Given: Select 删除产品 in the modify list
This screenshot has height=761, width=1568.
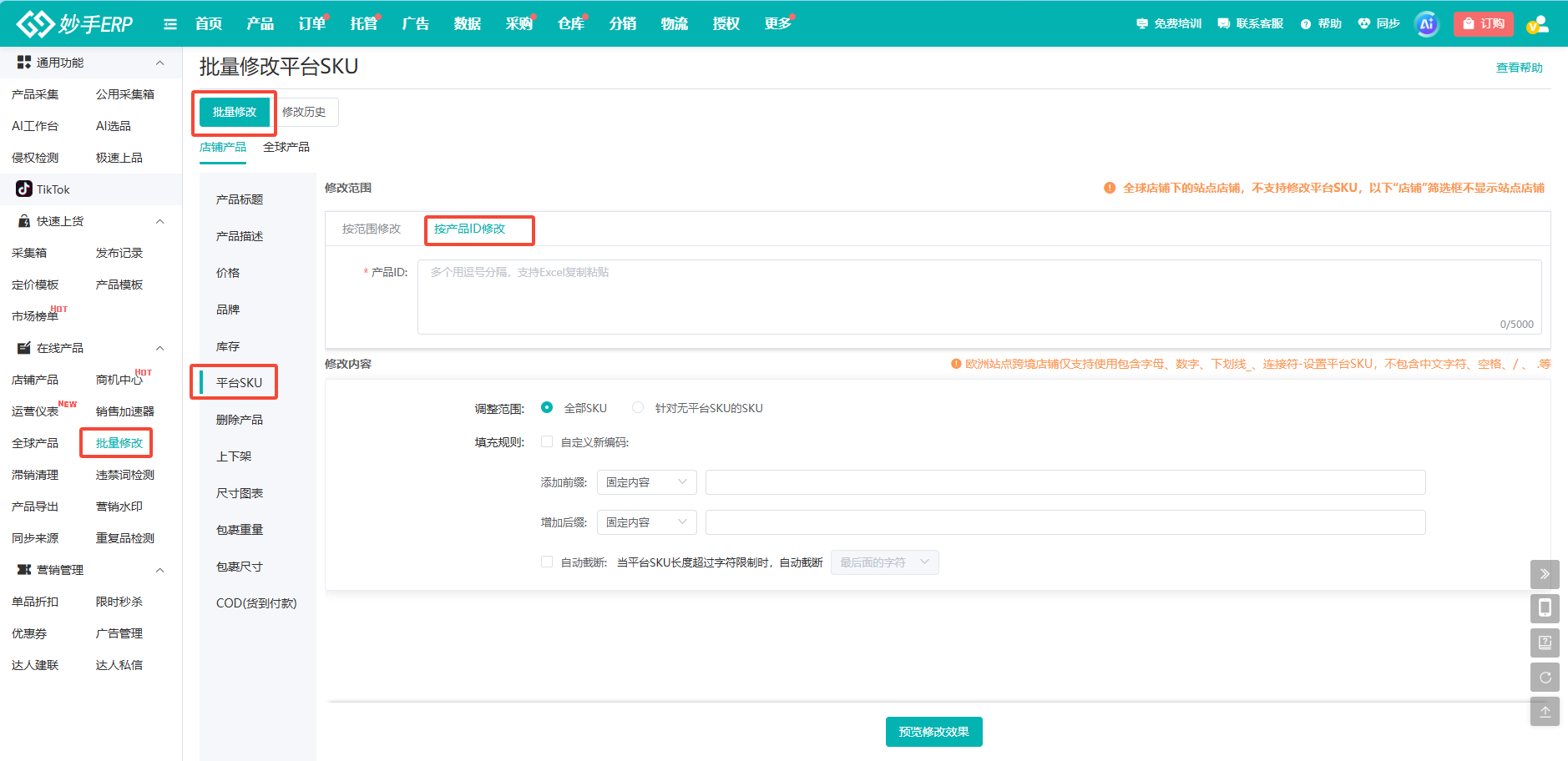Looking at the screenshot, I should coord(240,420).
